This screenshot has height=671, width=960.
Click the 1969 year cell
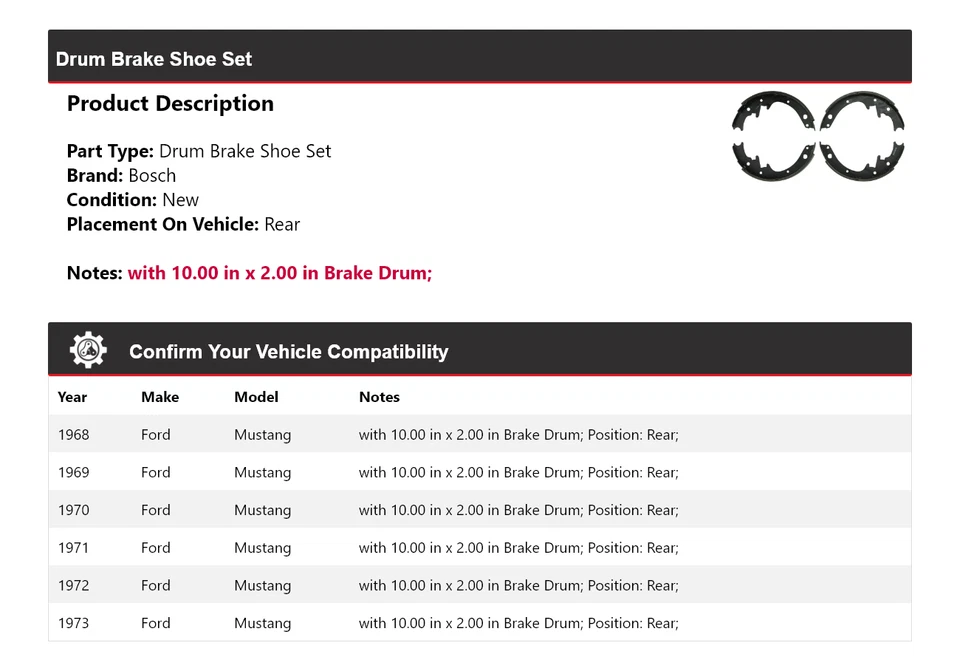pos(73,473)
